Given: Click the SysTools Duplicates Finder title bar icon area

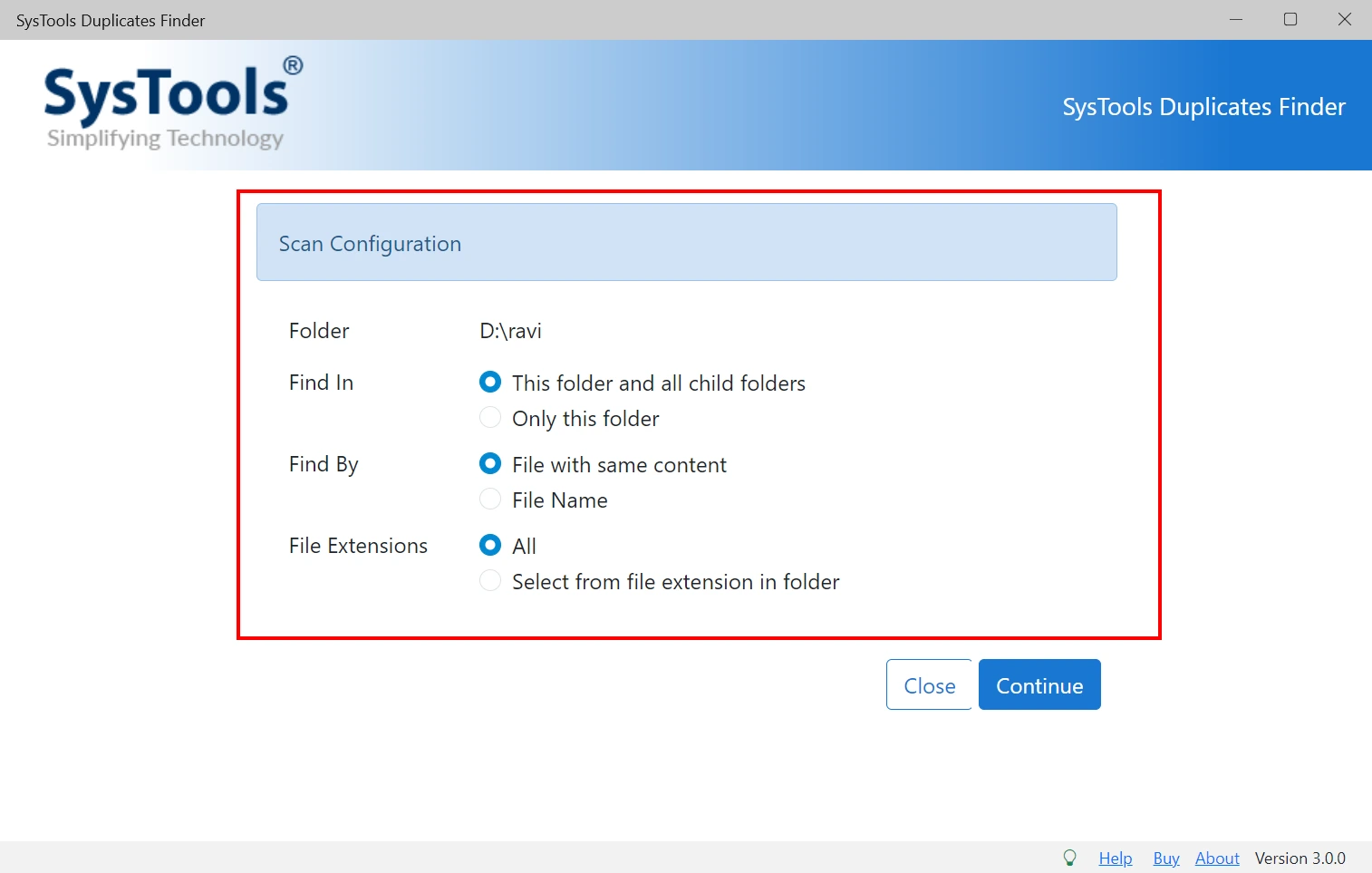Looking at the screenshot, I should (x=111, y=20).
